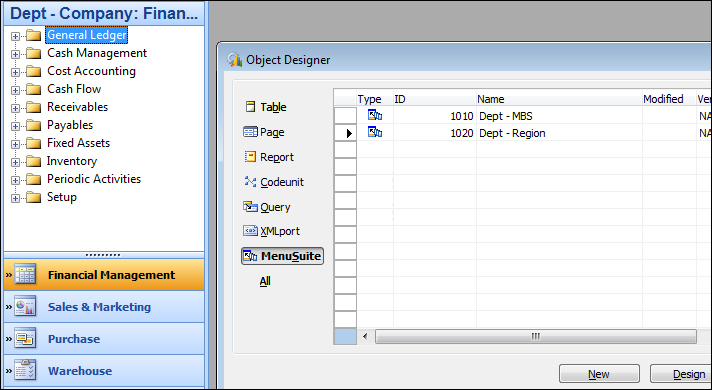The height and width of the screenshot is (390, 712).
Task: Click the Purchase menu icon
Action: 25,338
